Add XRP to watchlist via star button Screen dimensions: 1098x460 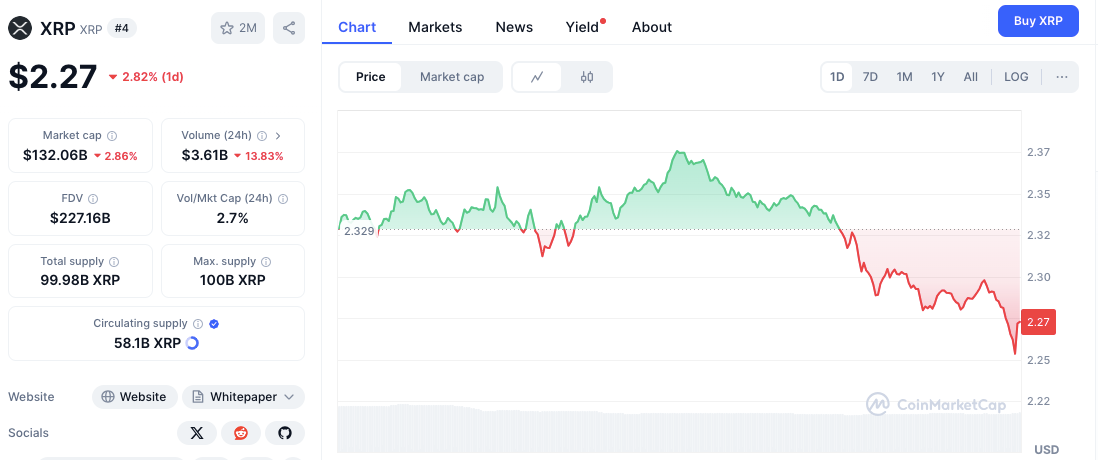click(x=238, y=28)
